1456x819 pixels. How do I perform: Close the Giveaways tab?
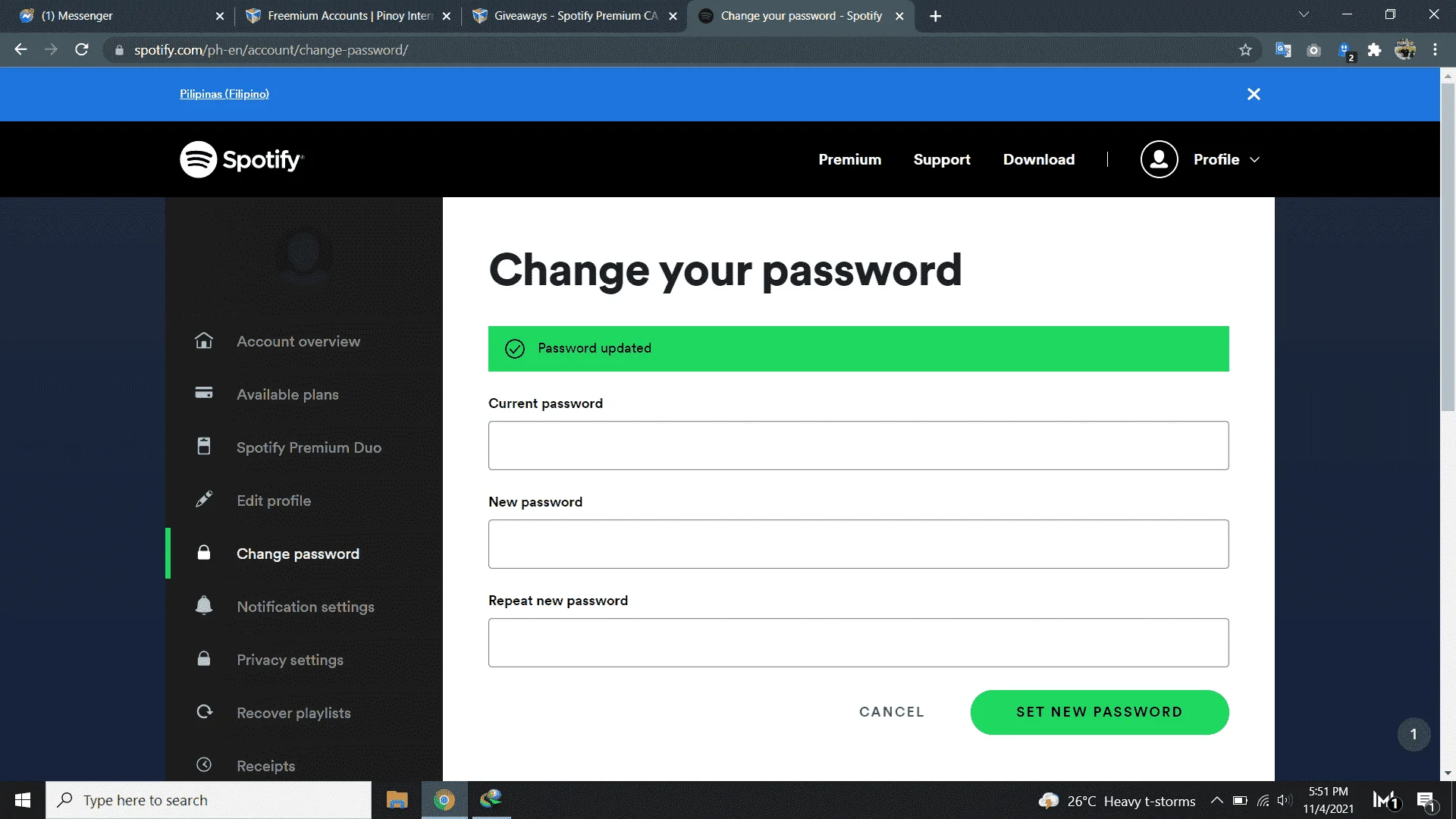coord(673,16)
